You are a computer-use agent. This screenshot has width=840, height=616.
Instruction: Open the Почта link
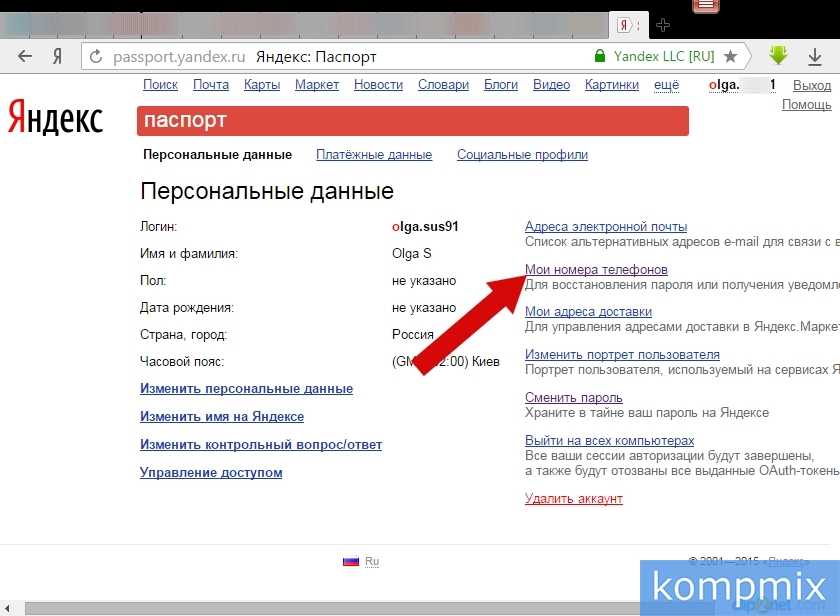[211, 85]
